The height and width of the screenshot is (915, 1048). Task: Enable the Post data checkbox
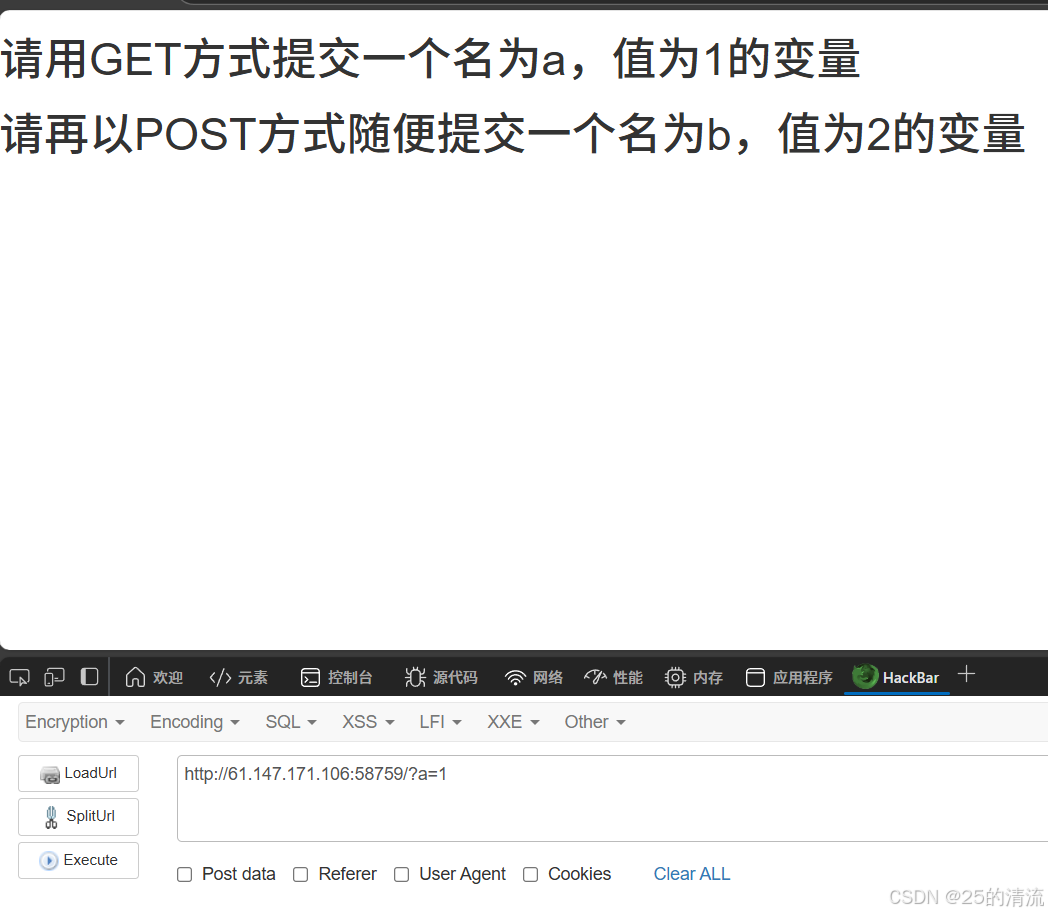pos(184,874)
